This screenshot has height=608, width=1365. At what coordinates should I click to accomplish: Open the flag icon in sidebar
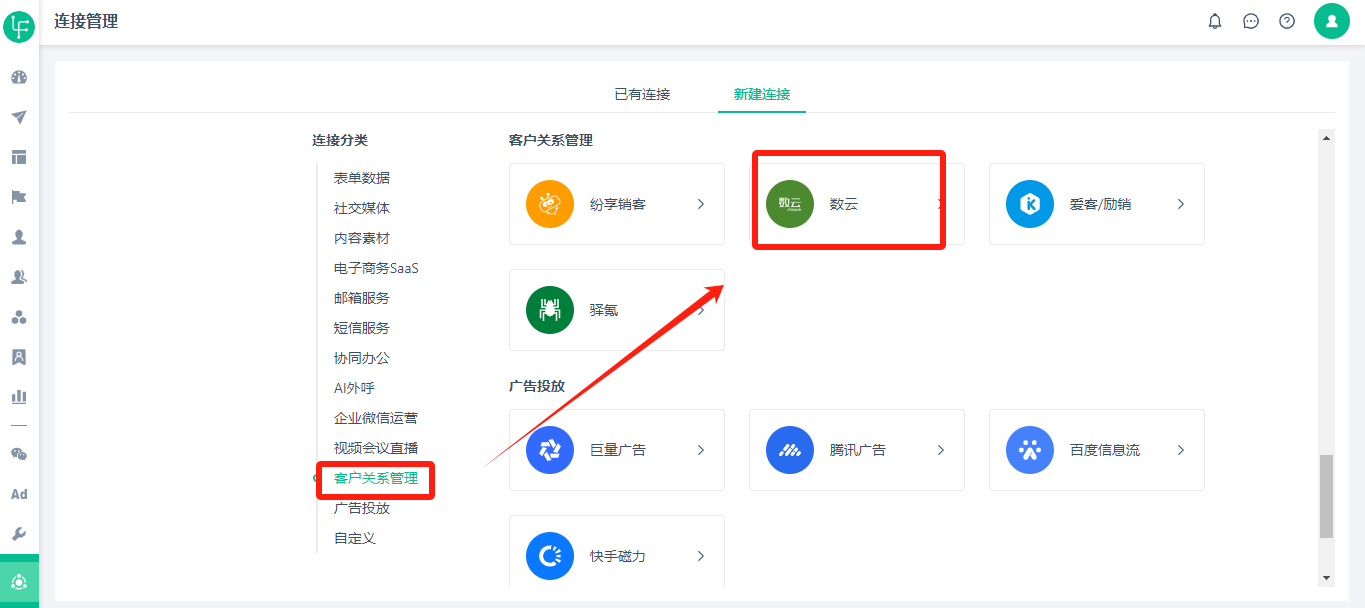pos(19,197)
